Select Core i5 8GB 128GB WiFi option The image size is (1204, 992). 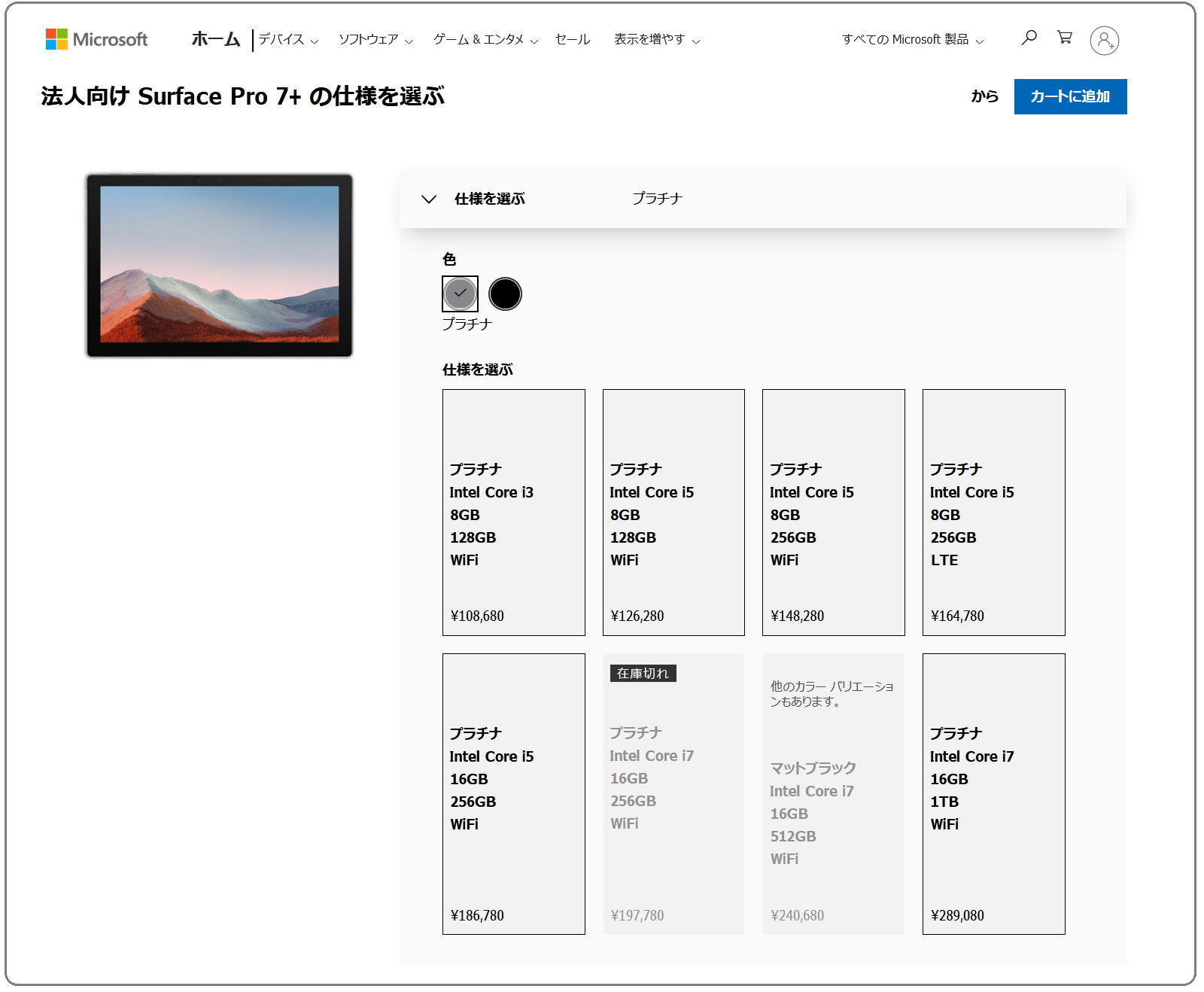(x=673, y=513)
